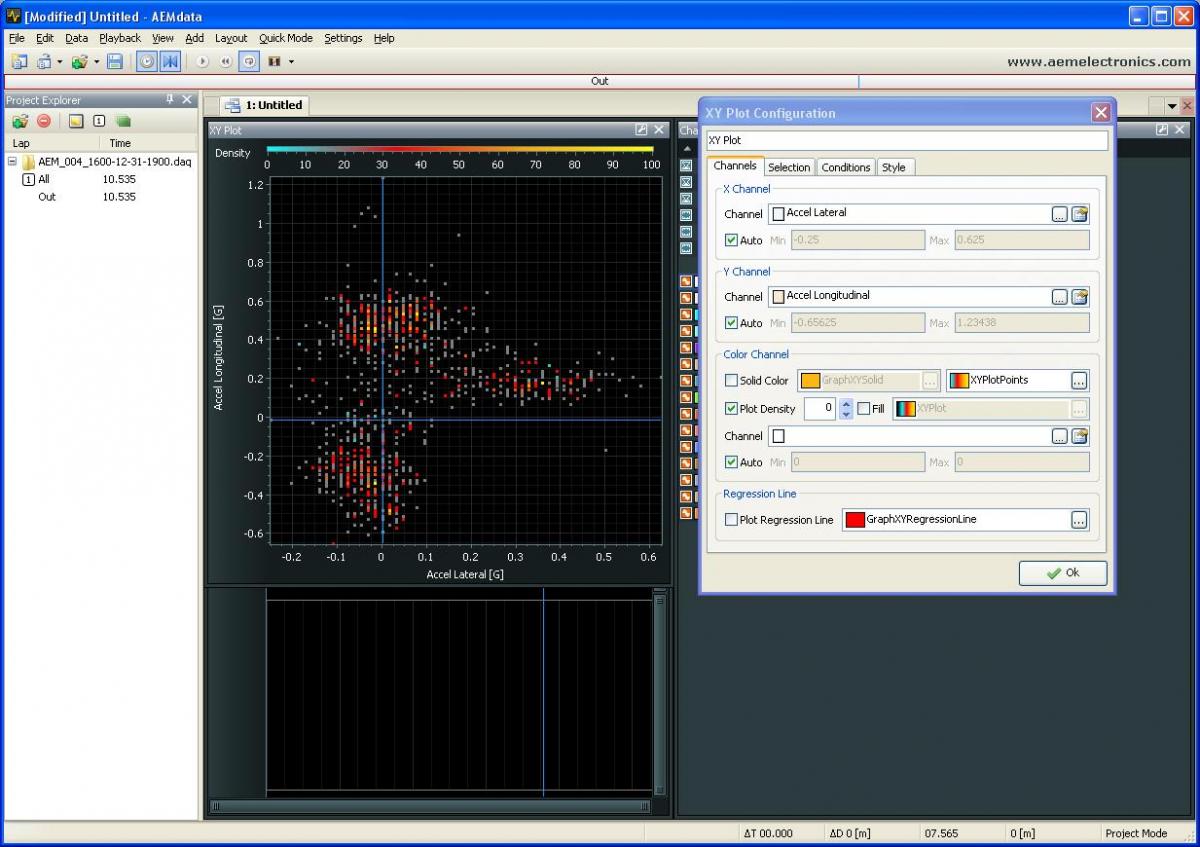Viewport: 1200px width, 847px height.
Task: Click the channel properties icon for Y Channel
Action: tap(1080, 297)
